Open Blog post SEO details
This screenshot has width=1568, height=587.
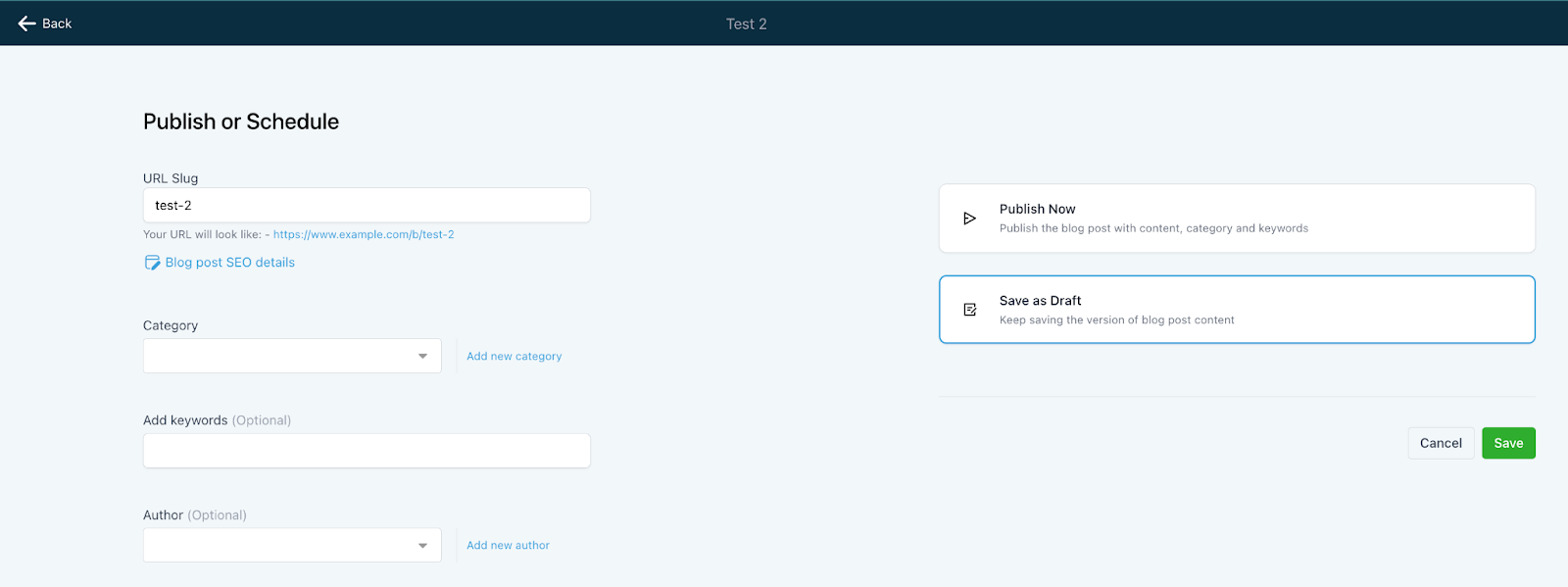(x=229, y=263)
